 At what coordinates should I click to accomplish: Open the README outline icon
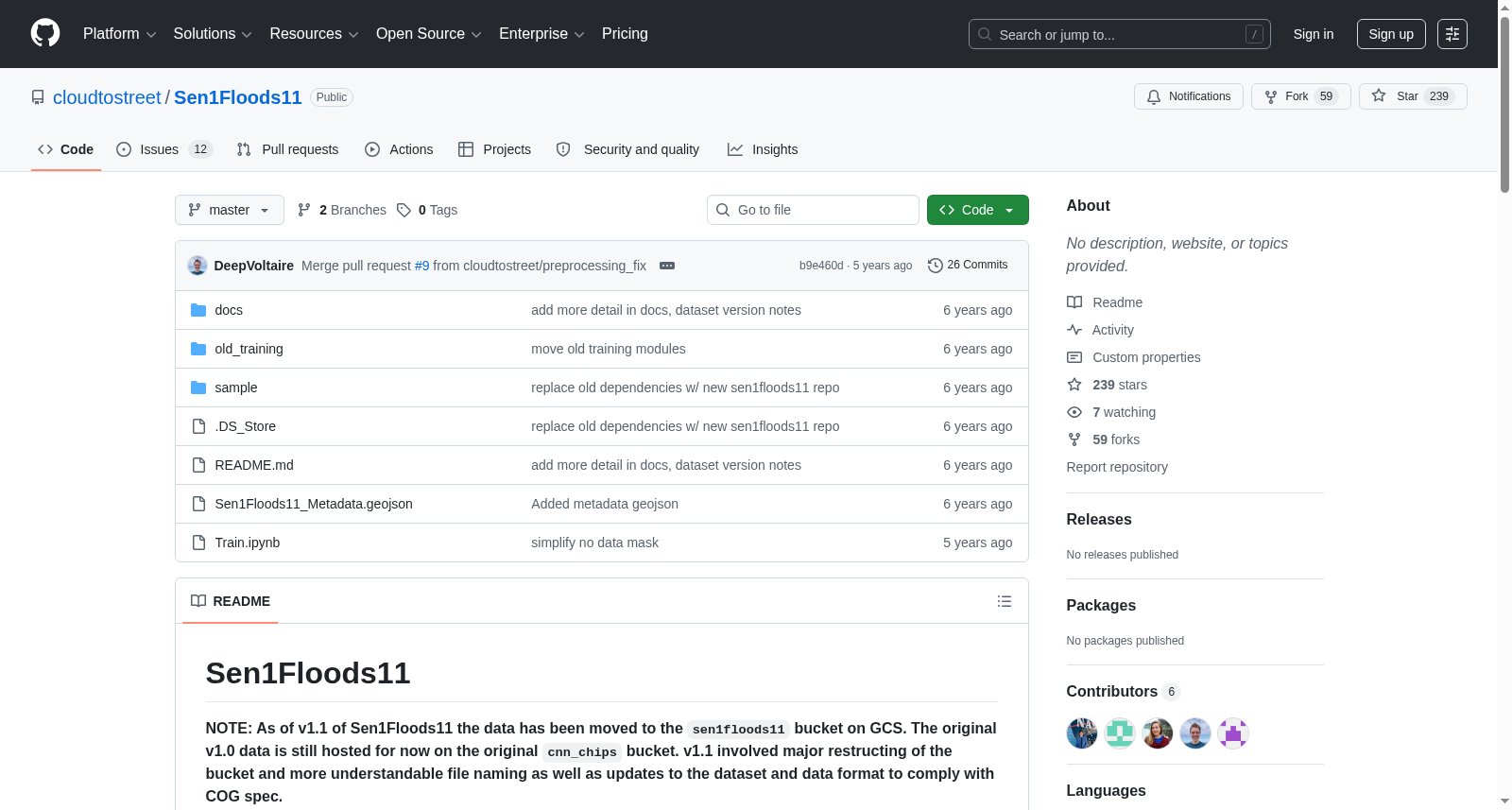click(1005, 601)
